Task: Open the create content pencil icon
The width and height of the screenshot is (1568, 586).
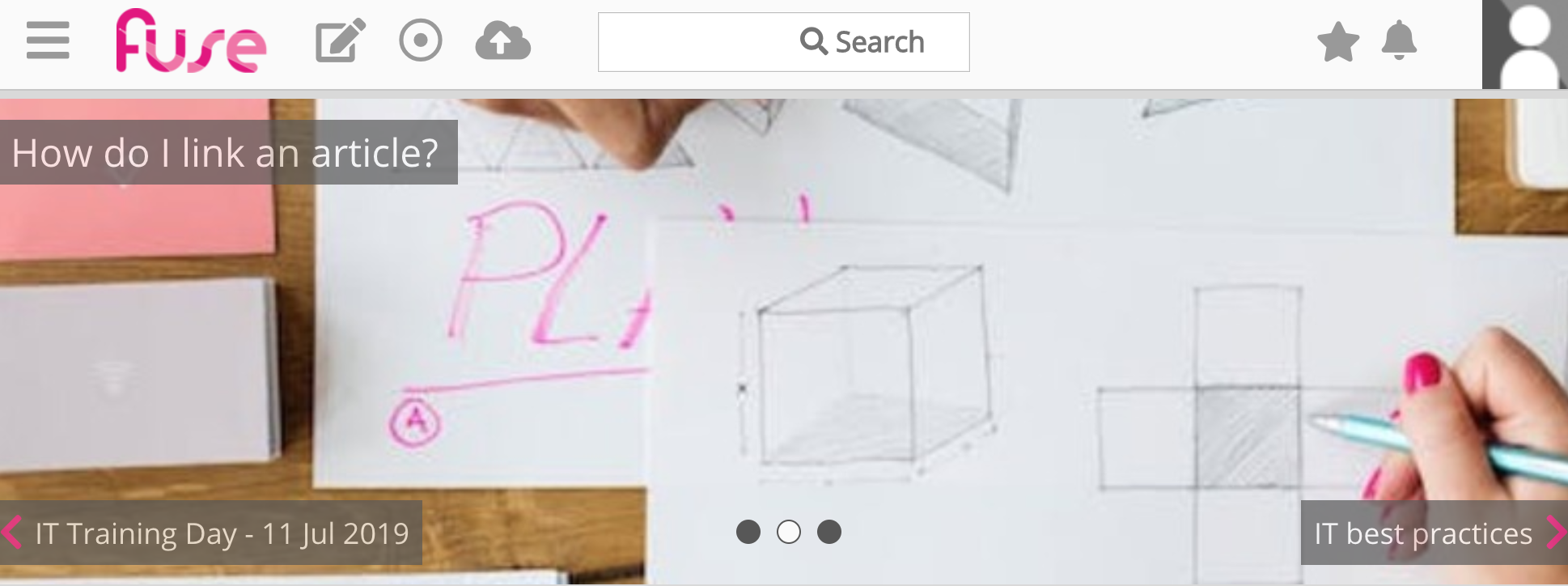Action: click(x=340, y=40)
